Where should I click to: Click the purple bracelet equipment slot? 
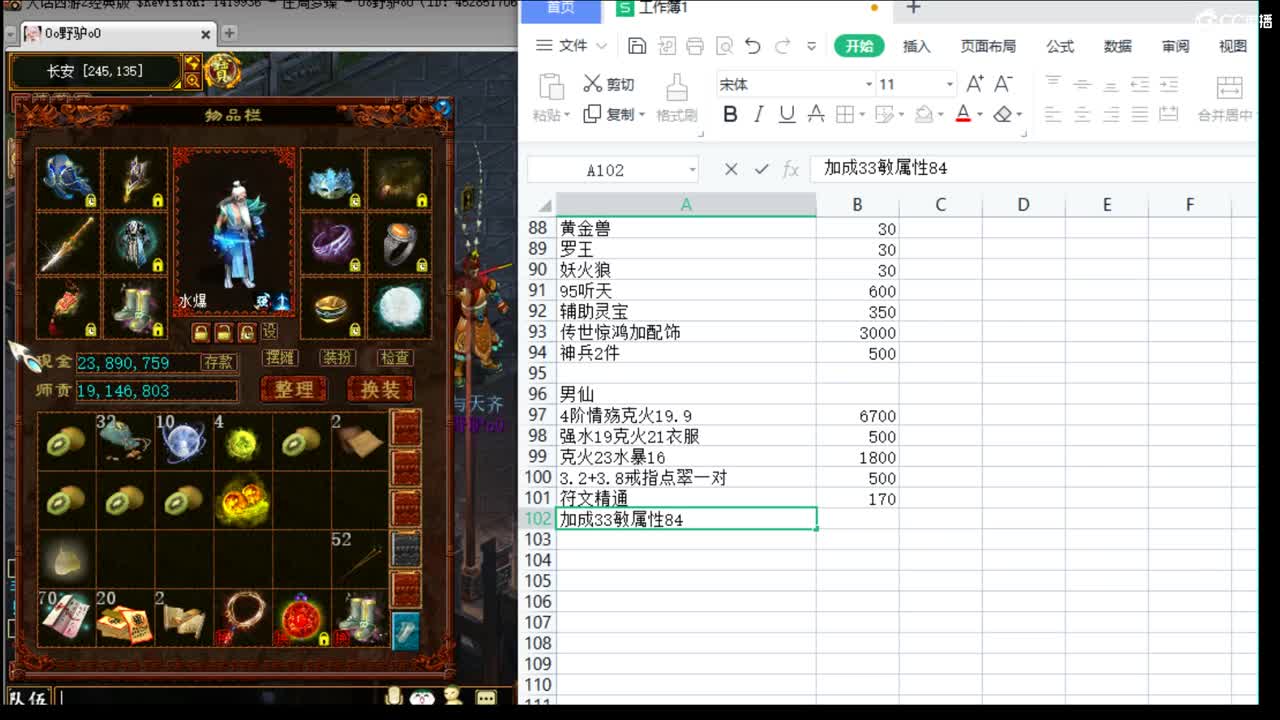[332, 244]
